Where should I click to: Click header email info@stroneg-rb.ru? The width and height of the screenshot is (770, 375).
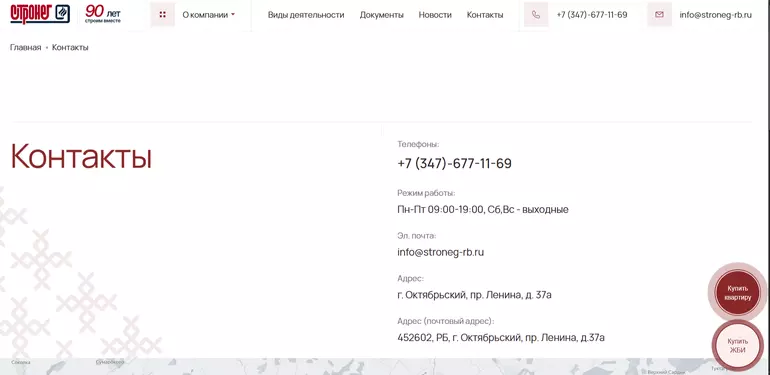(715, 15)
